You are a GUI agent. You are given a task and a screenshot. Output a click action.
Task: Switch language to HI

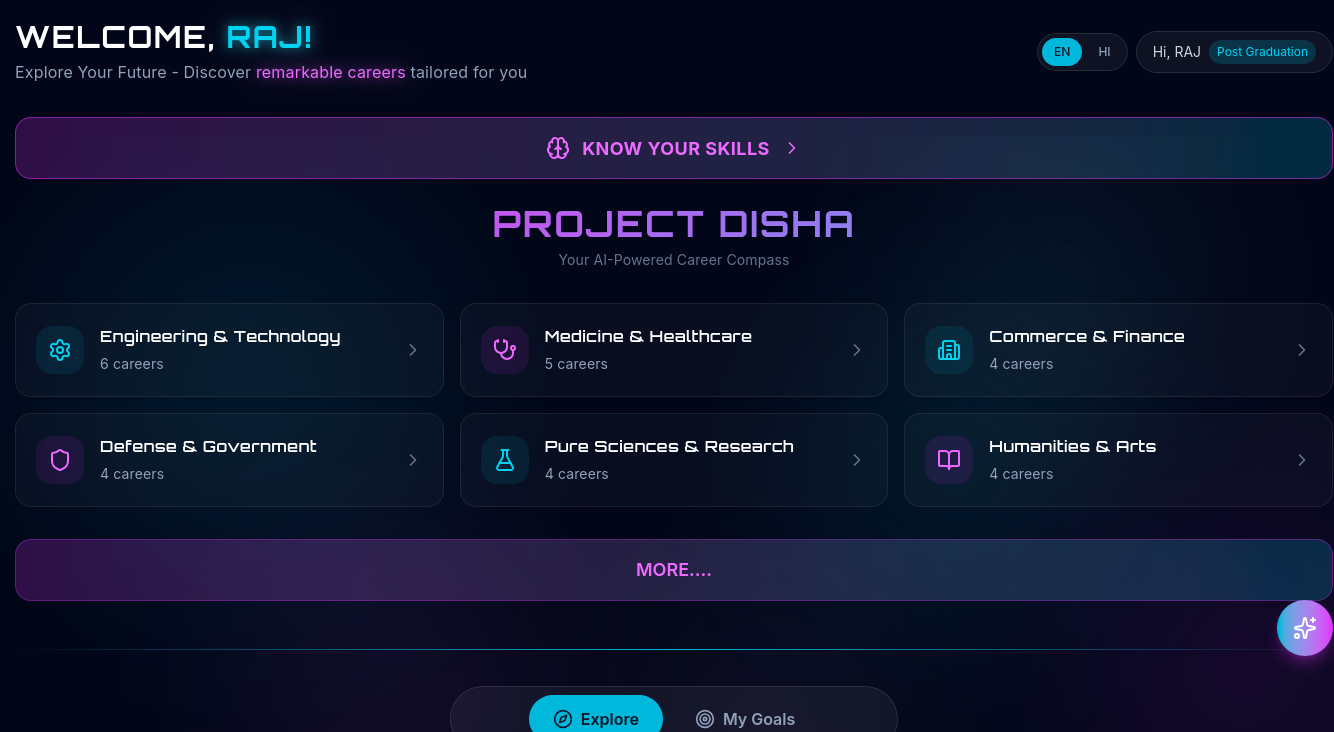coord(1104,52)
